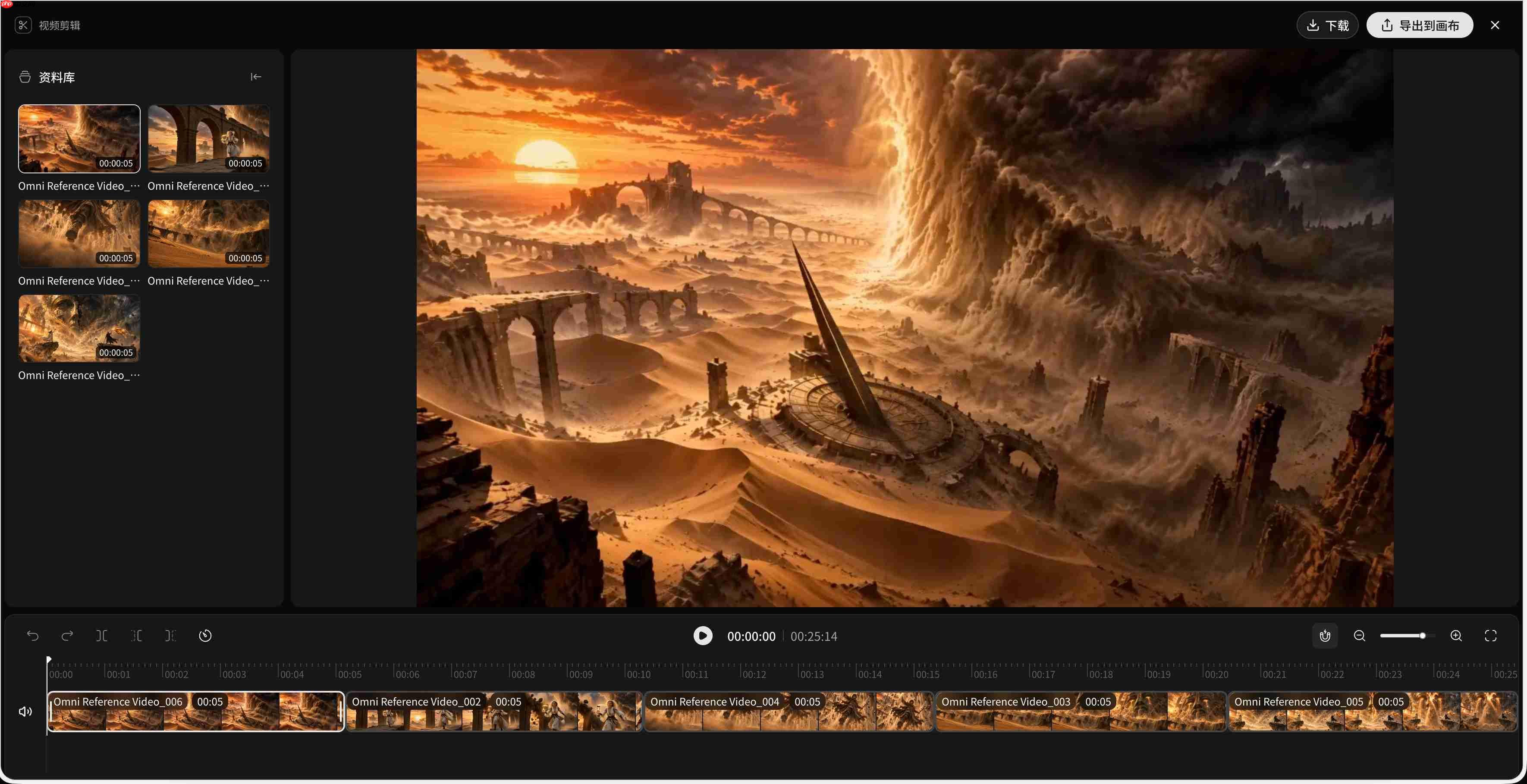
Task: Click the 资料库 library icon
Action: pyautogui.click(x=25, y=77)
